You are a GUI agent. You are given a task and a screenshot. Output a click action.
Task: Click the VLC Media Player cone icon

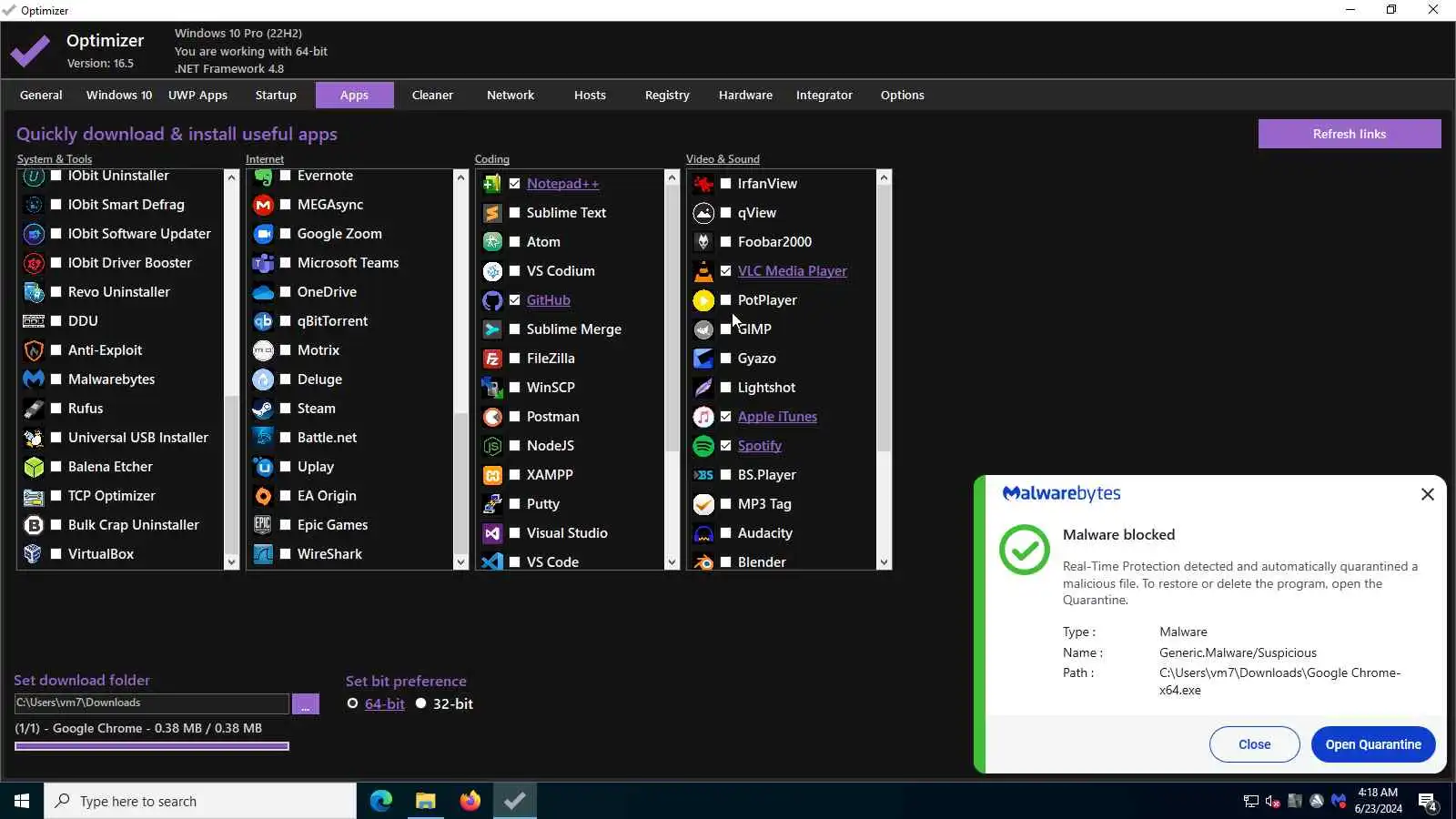tap(703, 271)
